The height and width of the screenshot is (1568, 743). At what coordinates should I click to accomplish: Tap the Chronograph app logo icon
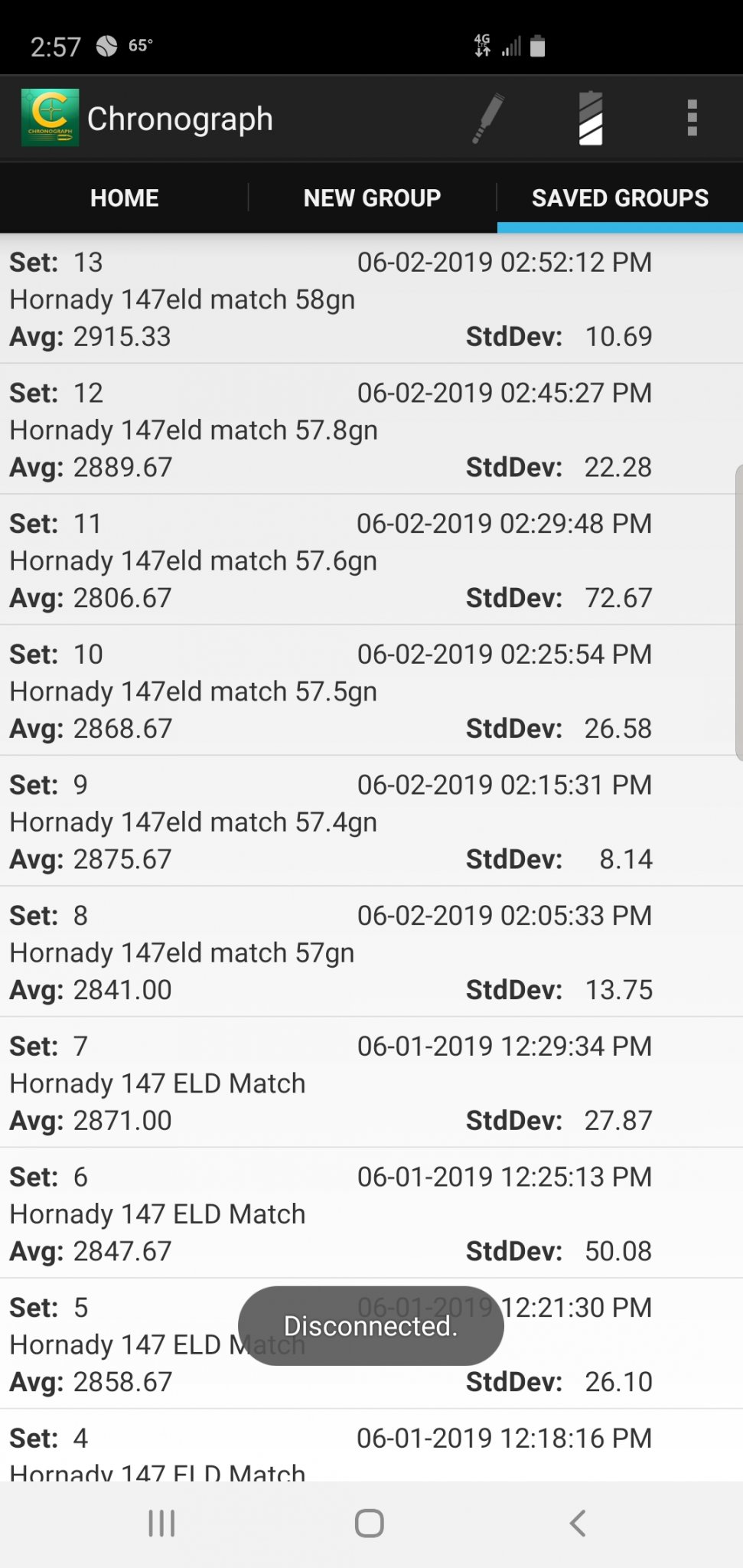[x=50, y=118]
